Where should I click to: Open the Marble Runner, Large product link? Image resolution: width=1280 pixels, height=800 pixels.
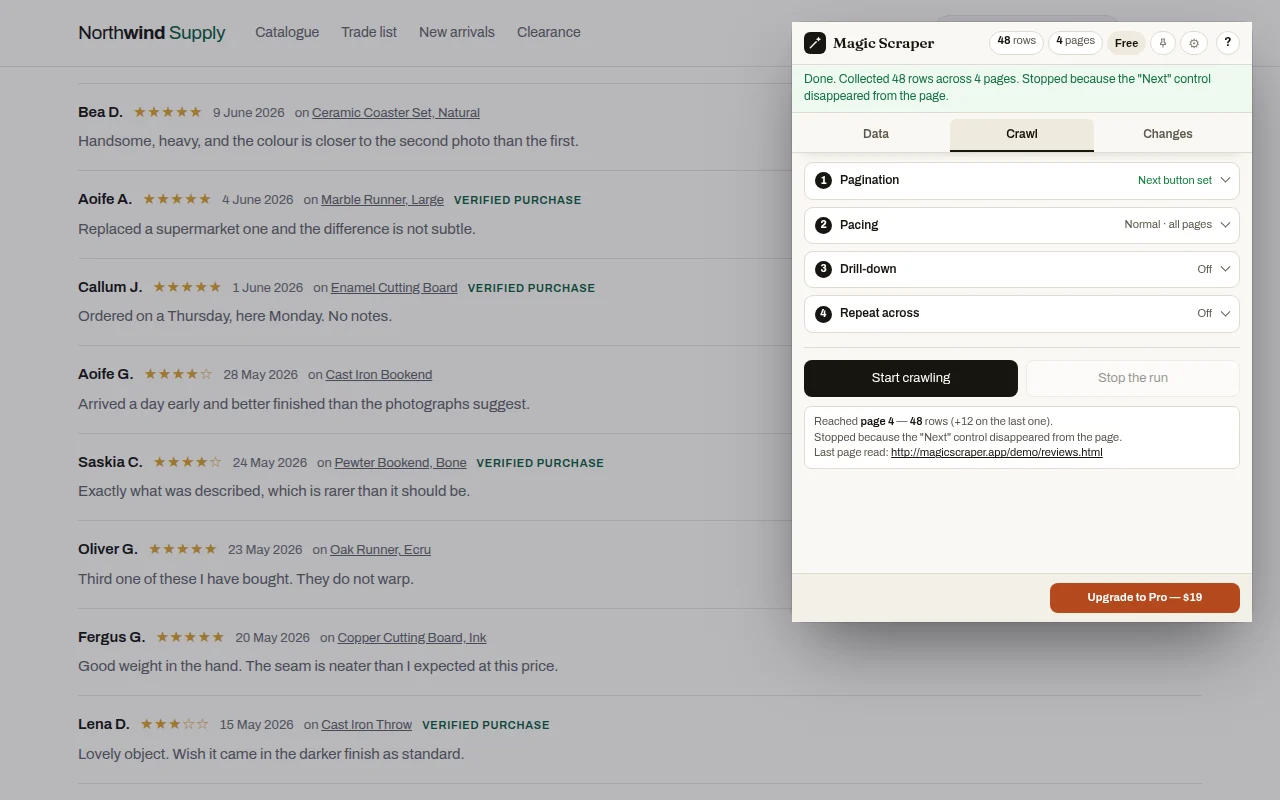[382, 200]
